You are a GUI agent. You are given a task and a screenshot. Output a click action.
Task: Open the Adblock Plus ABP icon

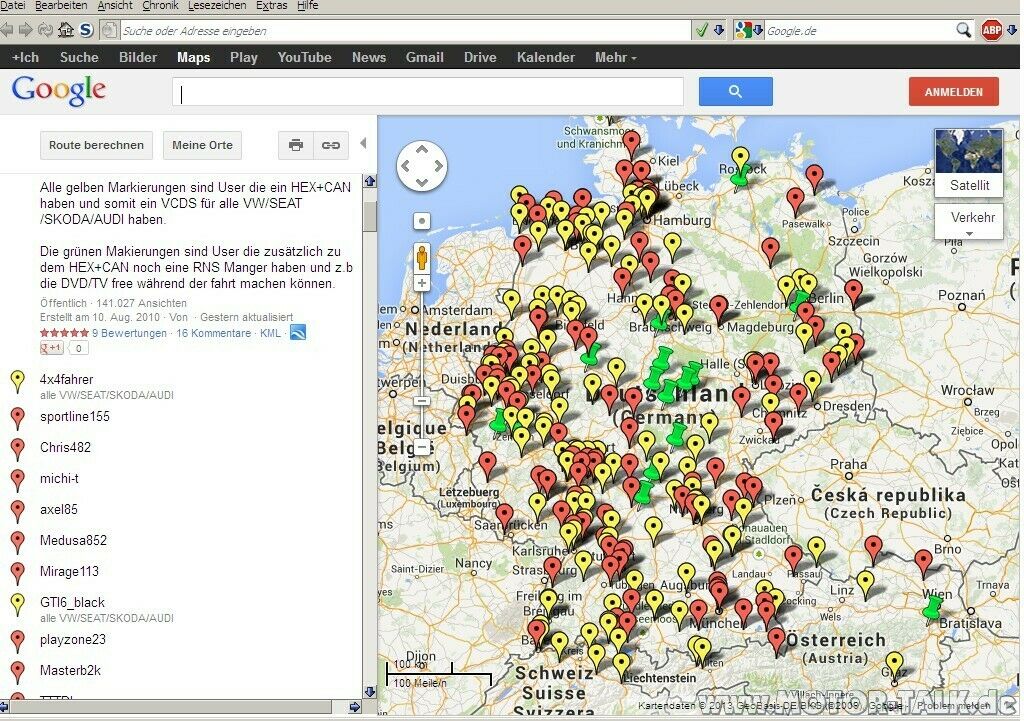[991, 30]
